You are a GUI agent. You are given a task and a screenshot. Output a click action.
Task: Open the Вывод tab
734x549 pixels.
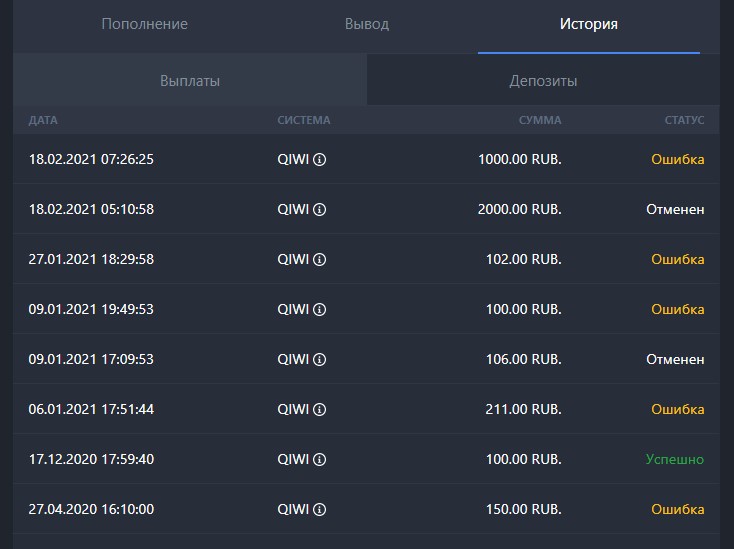pyautogui.click(x=367, y=24)
